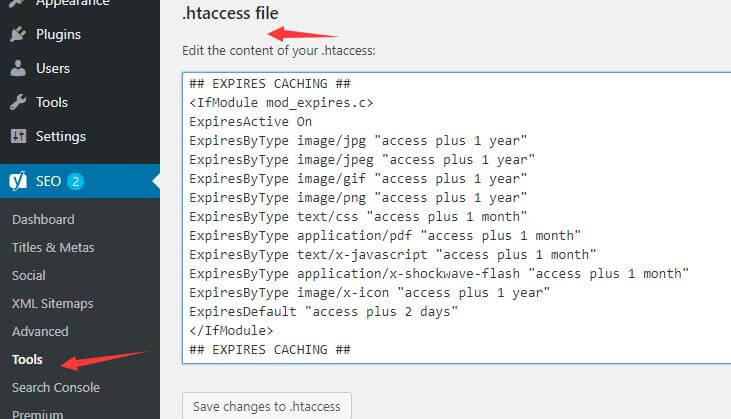Viewport: 731px width, 419px height.
Task: Select the bold Tools SEO submenu item
Action: click(28, 359)
